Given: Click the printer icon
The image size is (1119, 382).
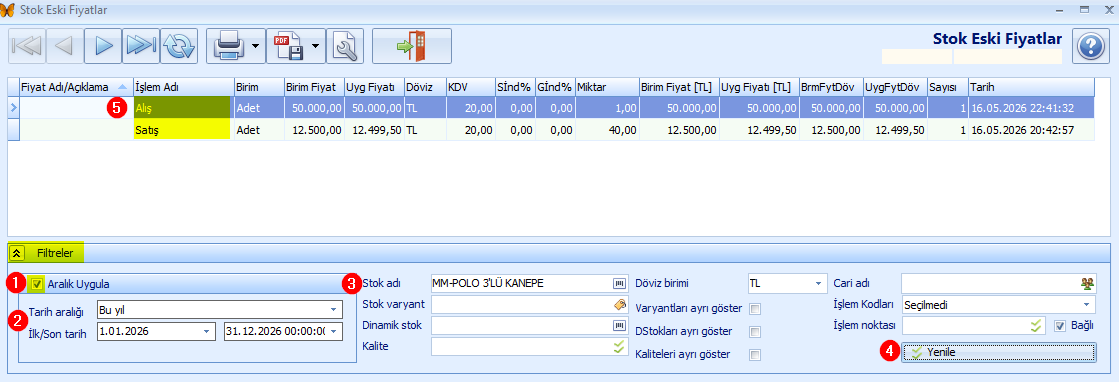Looking at the screenshot, I should pyautogui.click(x=229, y=46).
